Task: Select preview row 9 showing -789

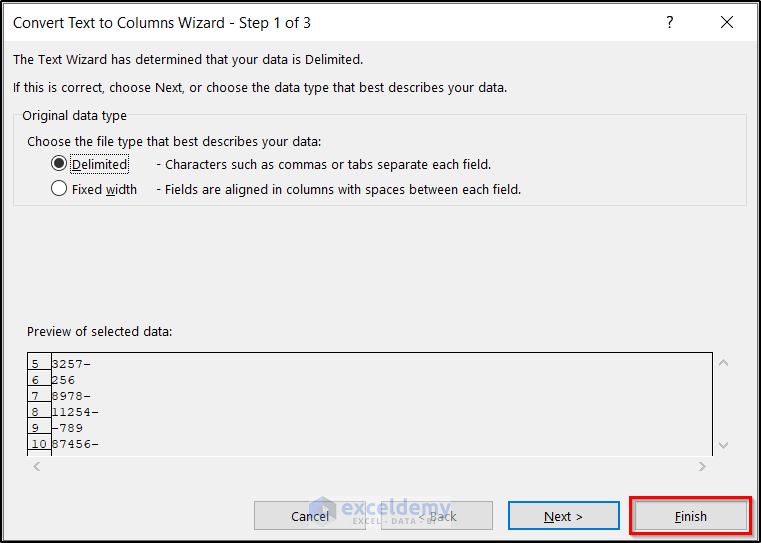Action: tap(67, 428)
